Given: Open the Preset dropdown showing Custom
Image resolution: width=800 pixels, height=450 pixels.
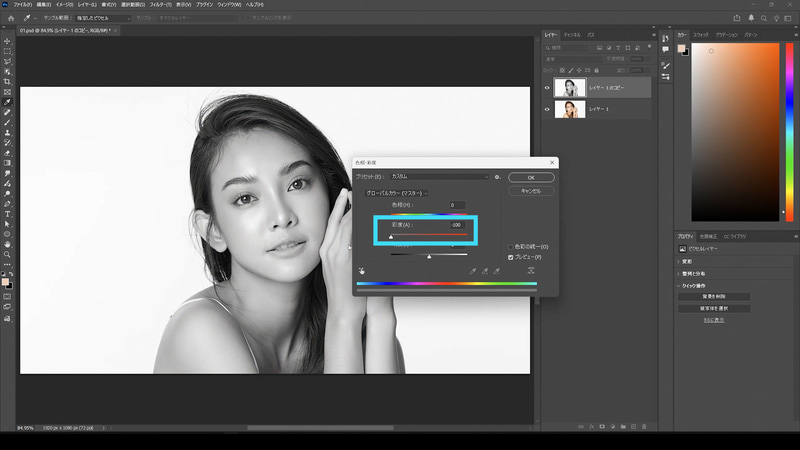Looking at the screenshot, I should (439, 177).
